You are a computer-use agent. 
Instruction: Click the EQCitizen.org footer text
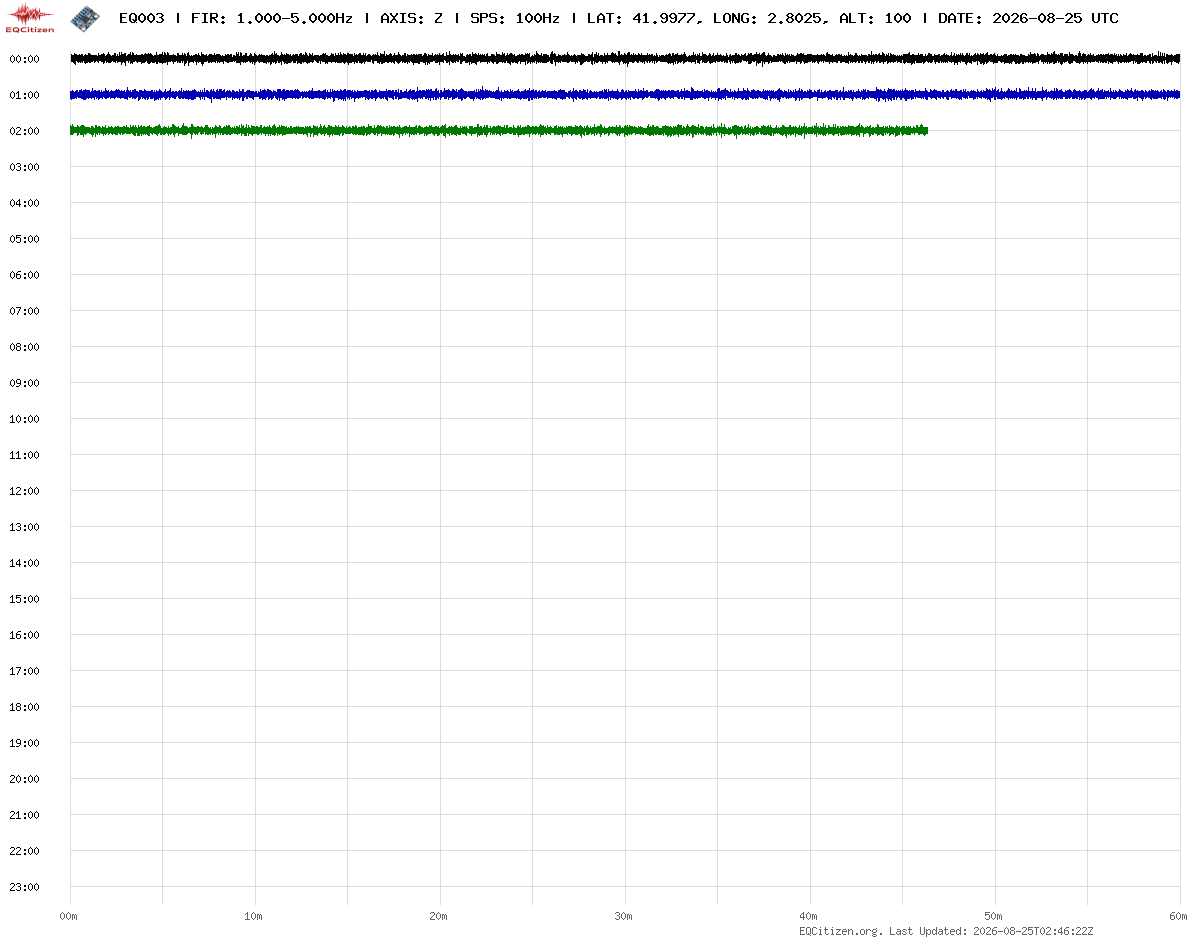pyautogui.click(x=841, y=931)
